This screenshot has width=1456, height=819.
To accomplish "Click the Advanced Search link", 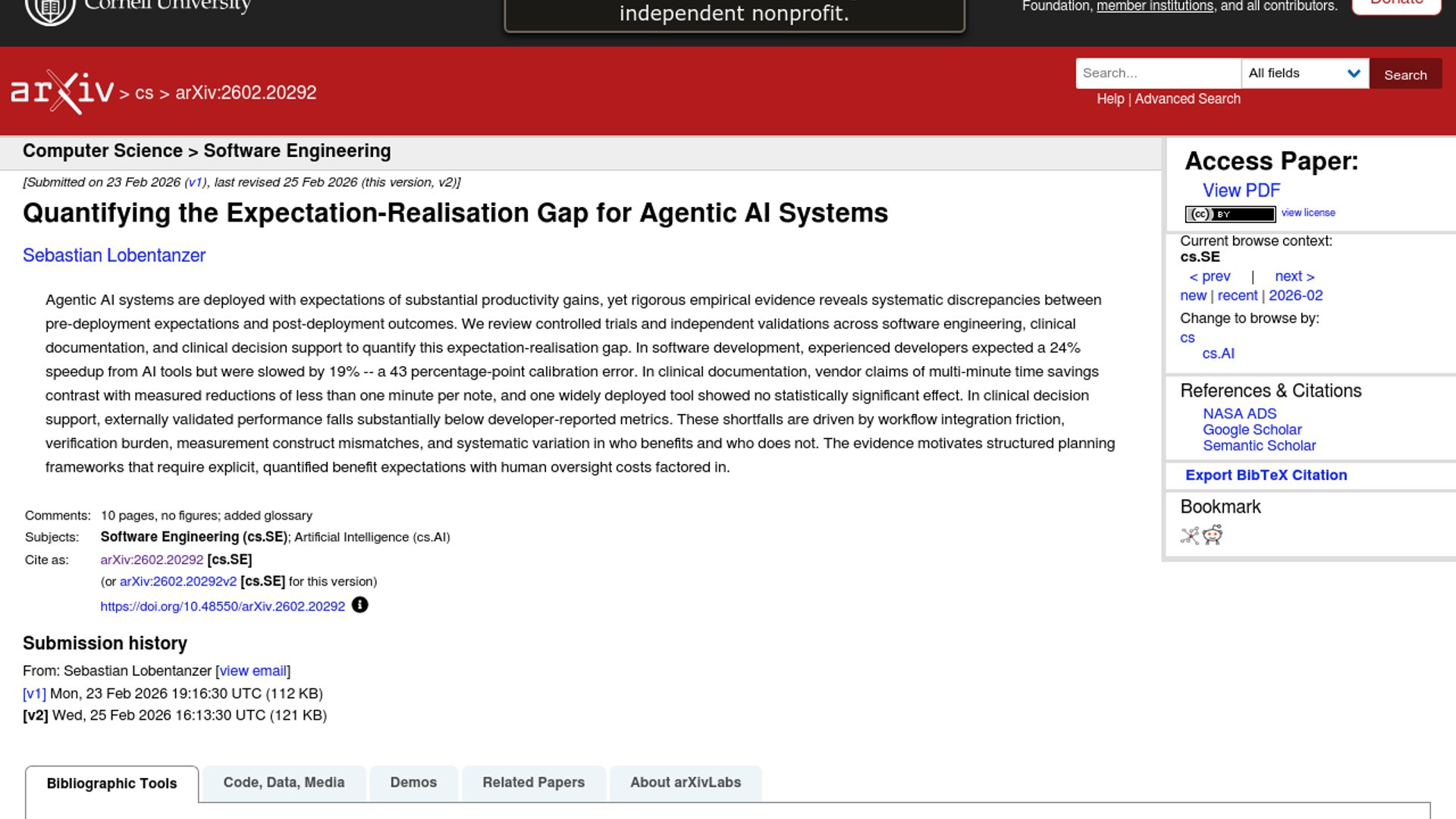I will [x=1188, y=99].
